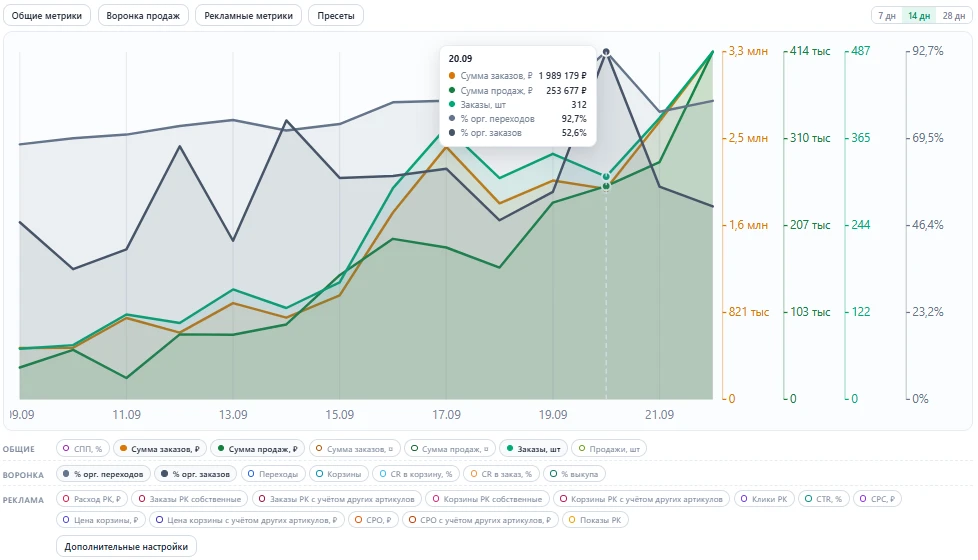Click the tooltip Заказы value 312

pyautogui.click(x=579, y=105)
